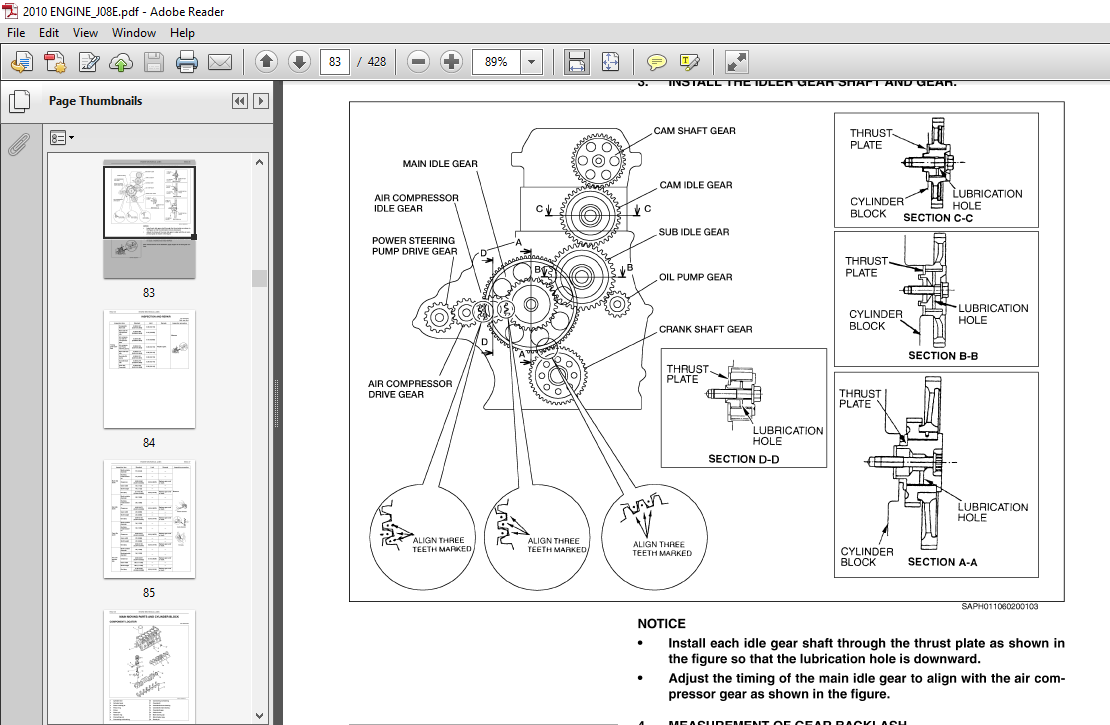
Task: Select the page 85 thumbnail
Action: coord(149,519)
